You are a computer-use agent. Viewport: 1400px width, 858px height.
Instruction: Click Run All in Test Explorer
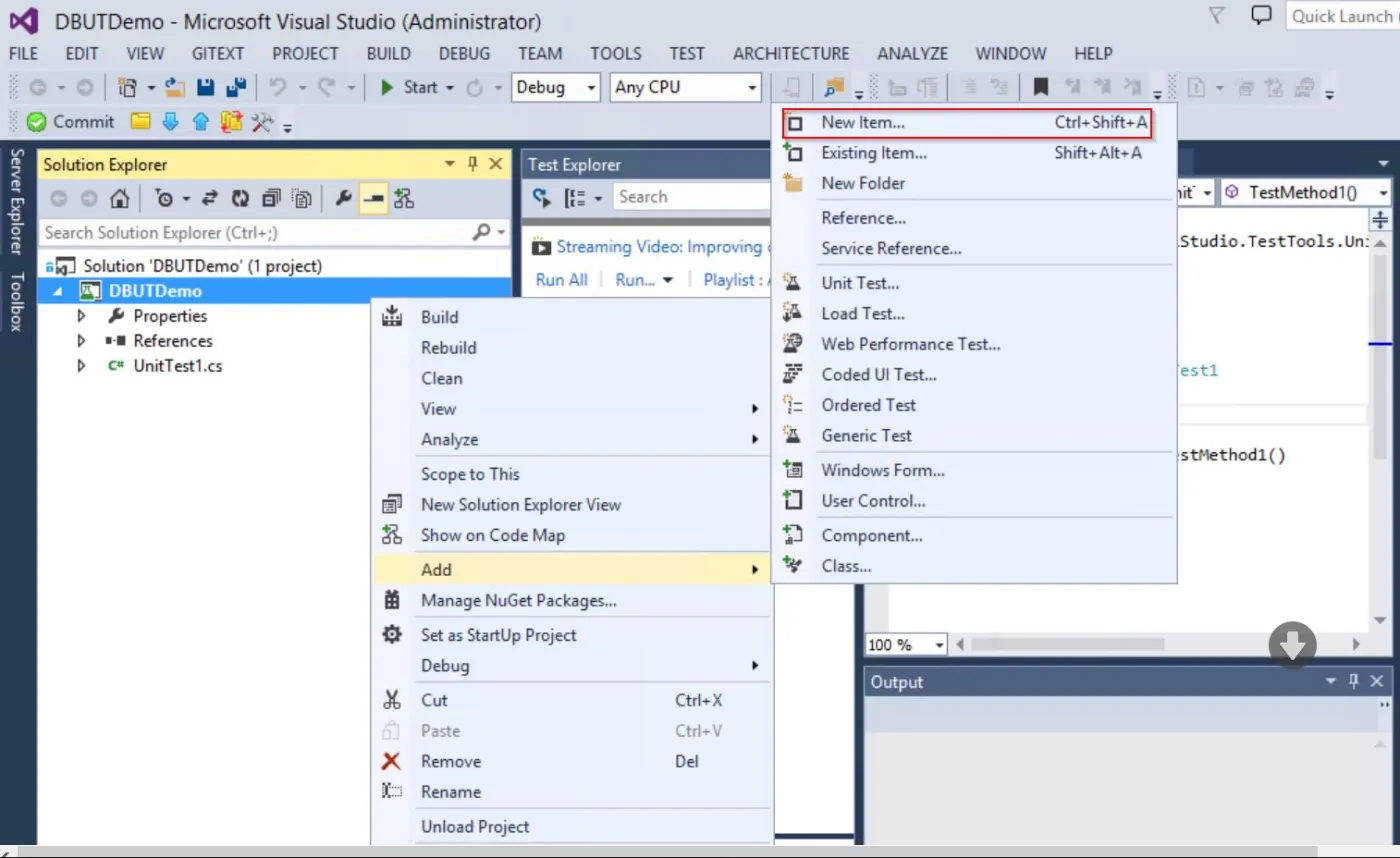(x=561, y=280)
